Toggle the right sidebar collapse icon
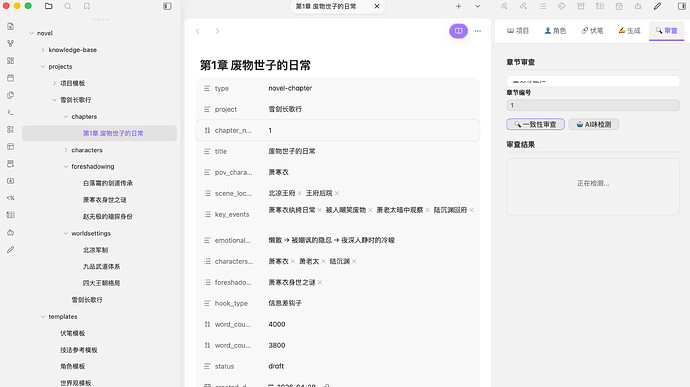Image resolution: width=690 pixels, height=387 pixels. point(682,6)
